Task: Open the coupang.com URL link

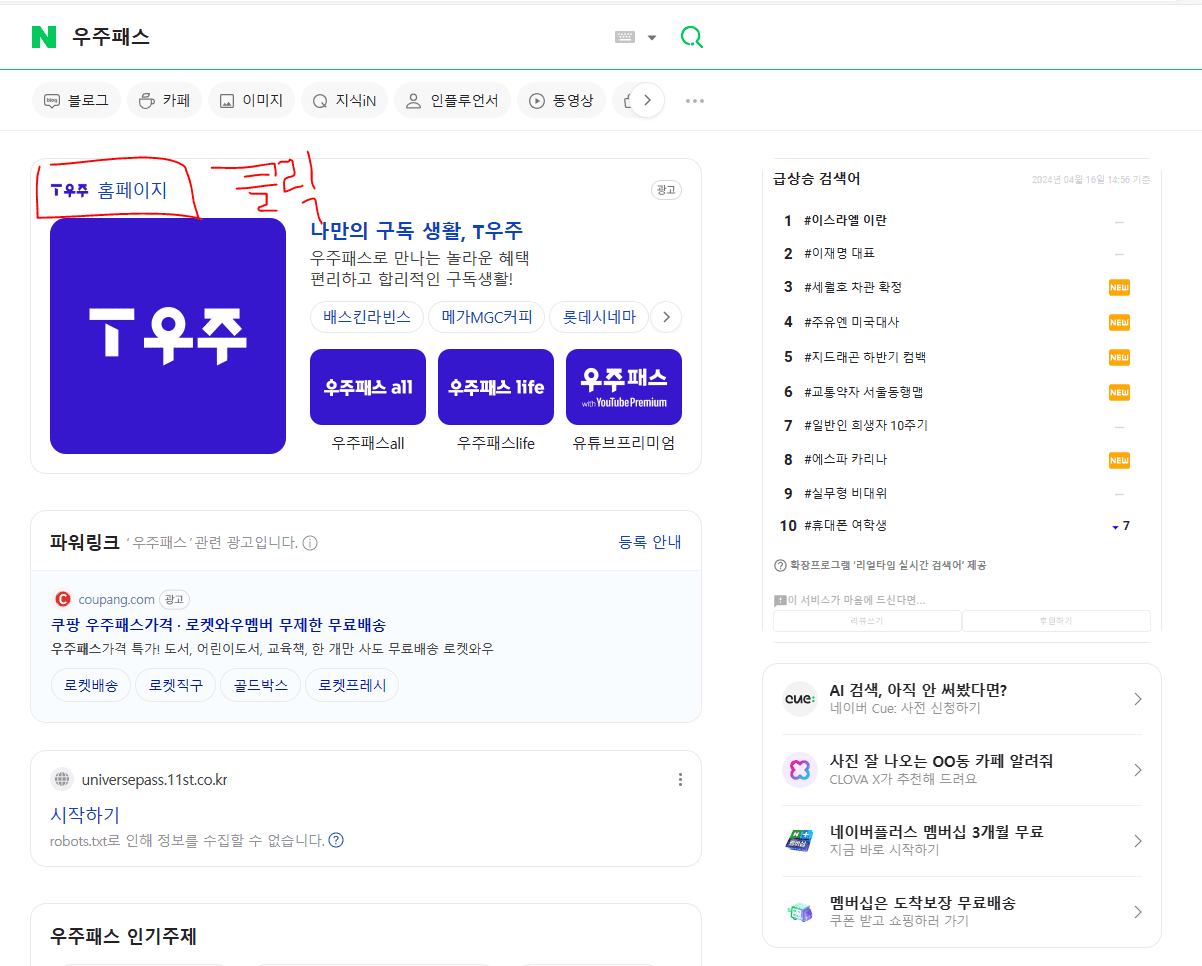Action: 116,599
